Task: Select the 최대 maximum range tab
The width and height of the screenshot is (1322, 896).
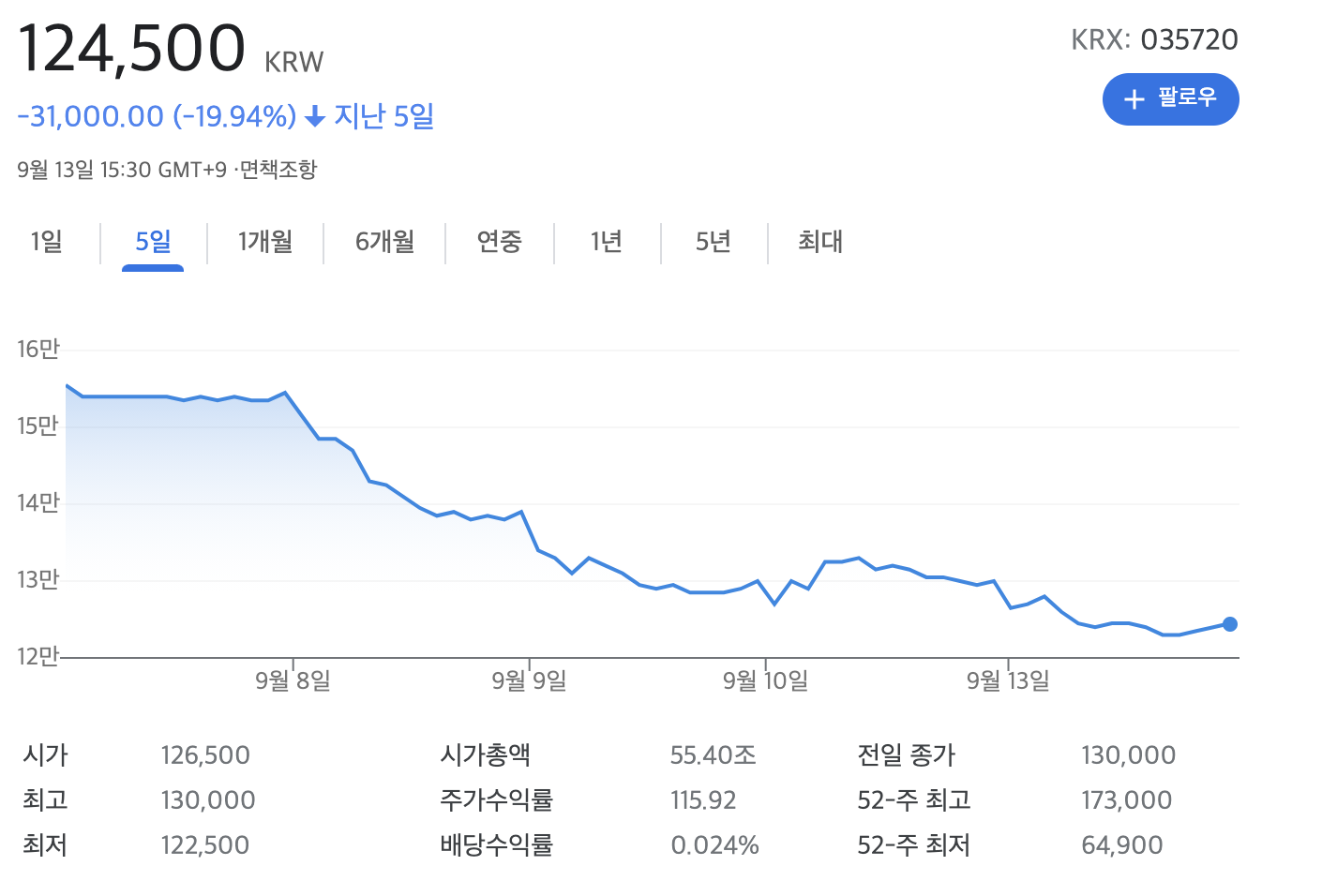Action: click(818, 242)
